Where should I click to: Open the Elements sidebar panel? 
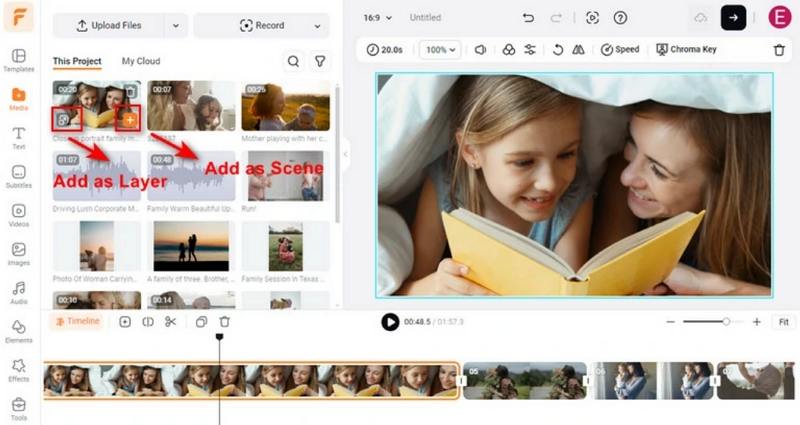pyautogui.click(x=18, y=332)
